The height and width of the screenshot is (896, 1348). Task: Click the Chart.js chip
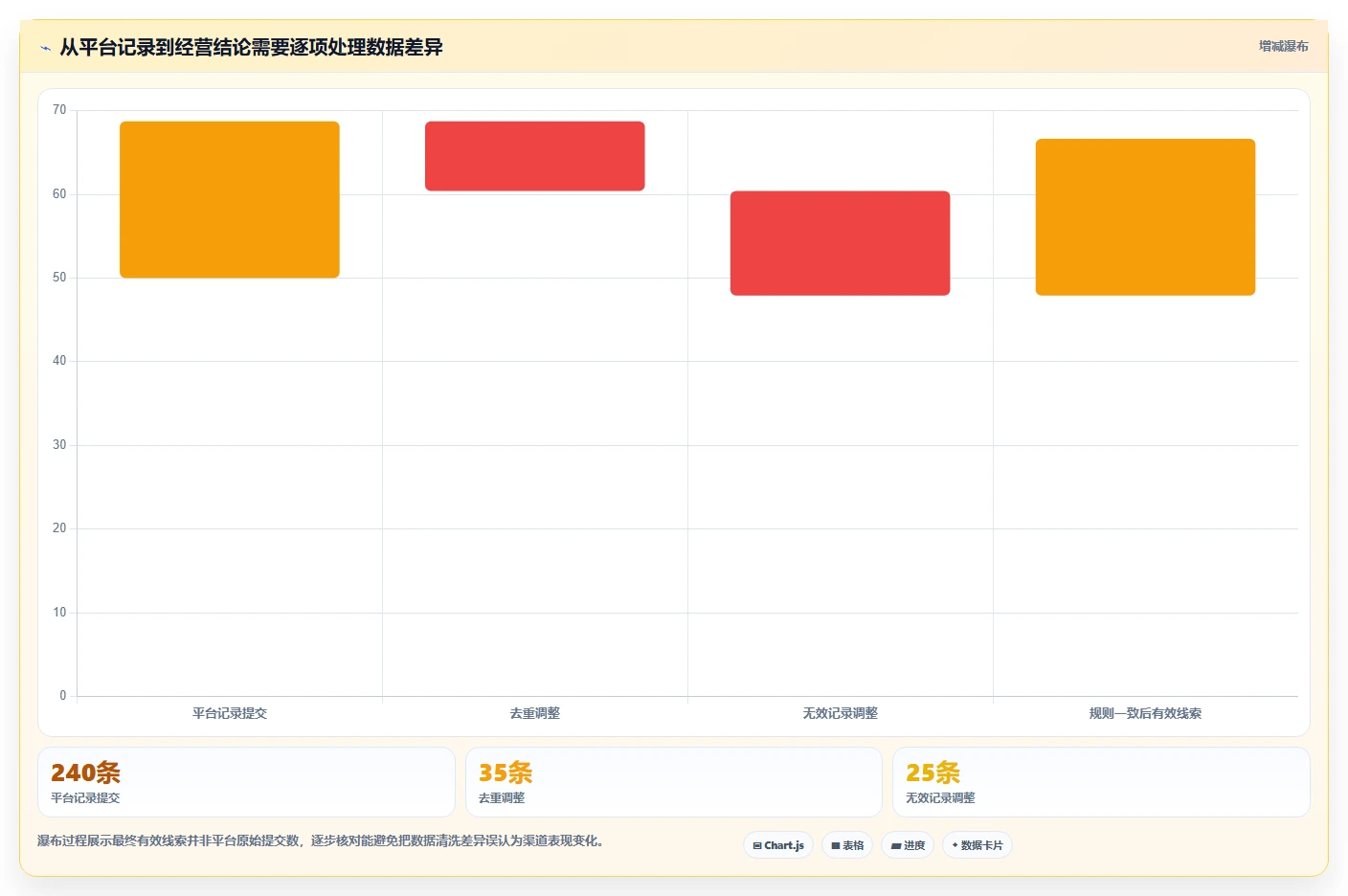pyautogui.click(x=778, y=845)
